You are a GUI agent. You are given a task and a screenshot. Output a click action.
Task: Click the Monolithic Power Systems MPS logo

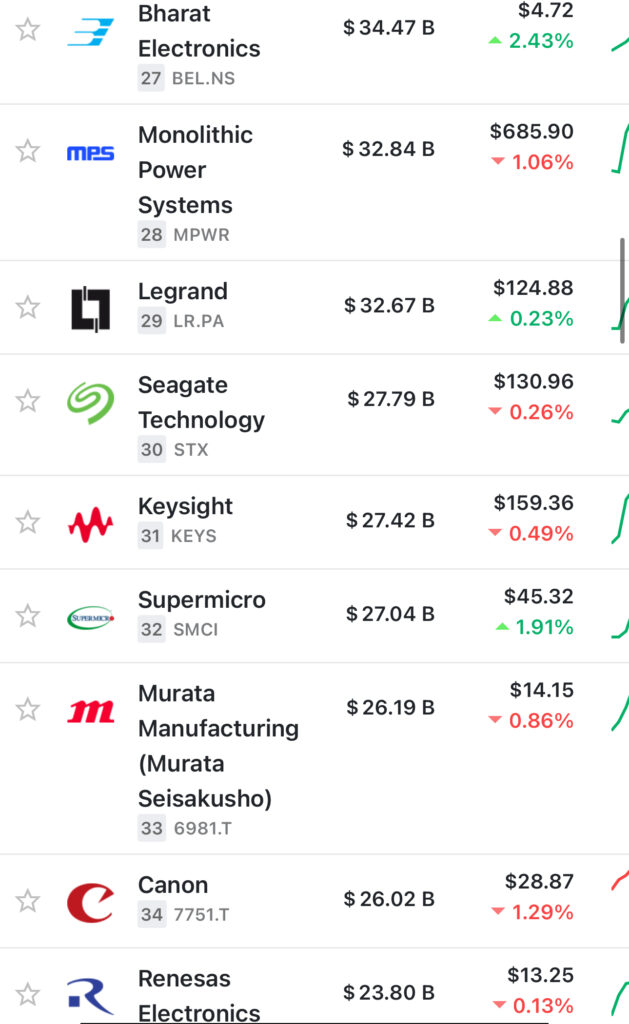pyautogui.click(x=90, y=153)
